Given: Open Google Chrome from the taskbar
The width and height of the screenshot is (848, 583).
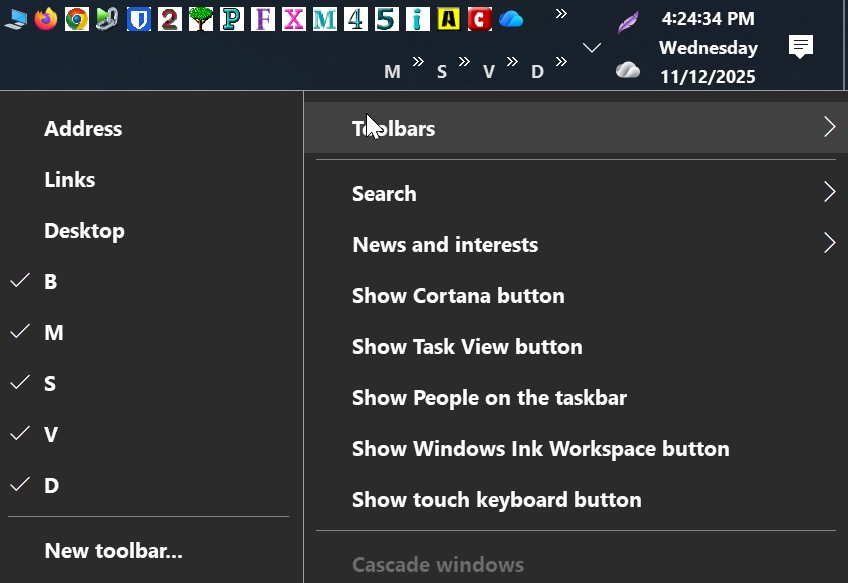Looking at the screenshot, I should tap(75, 18).
